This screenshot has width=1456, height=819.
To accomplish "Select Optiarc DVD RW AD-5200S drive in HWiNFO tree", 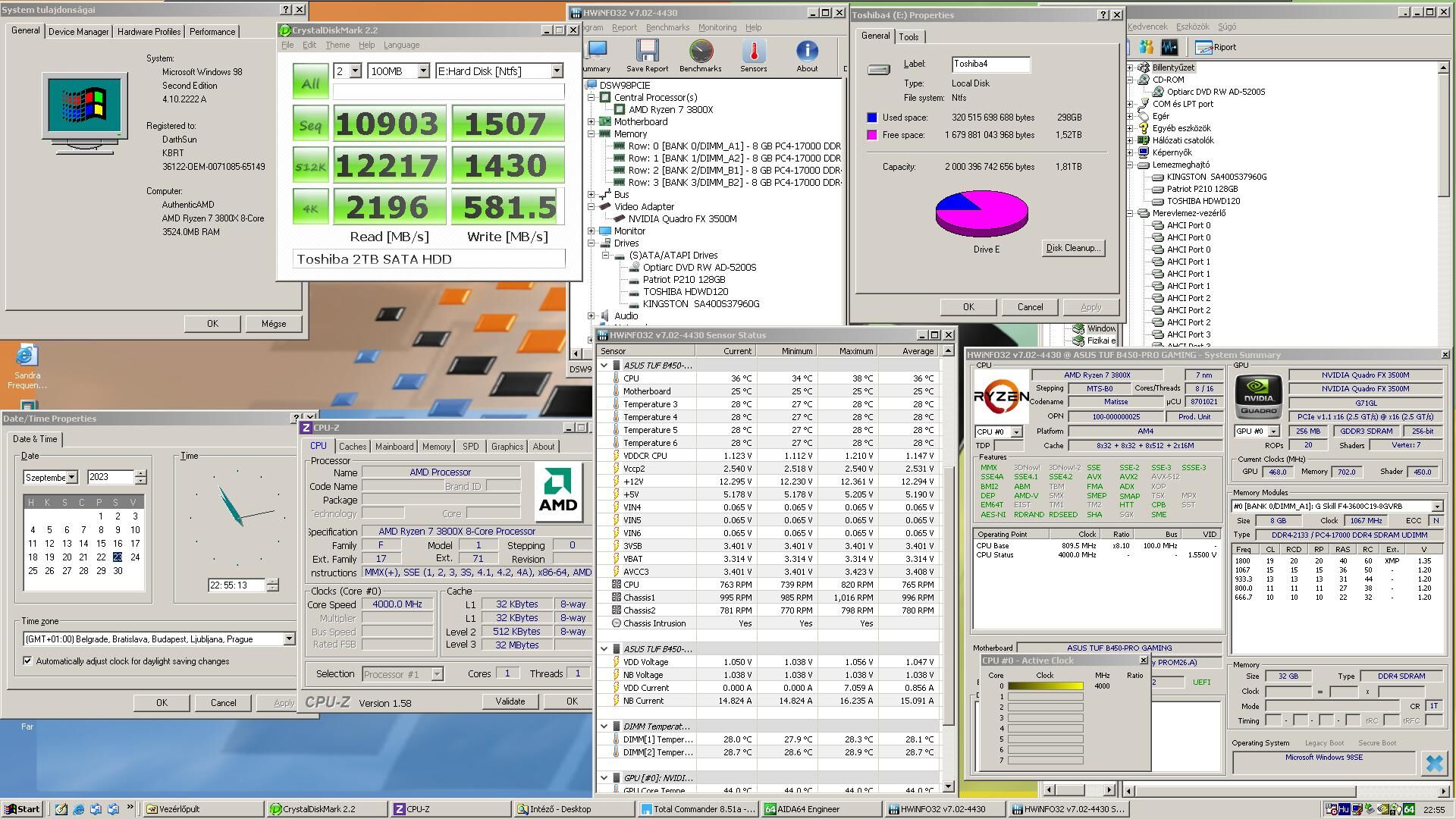I will click(699, 267).
